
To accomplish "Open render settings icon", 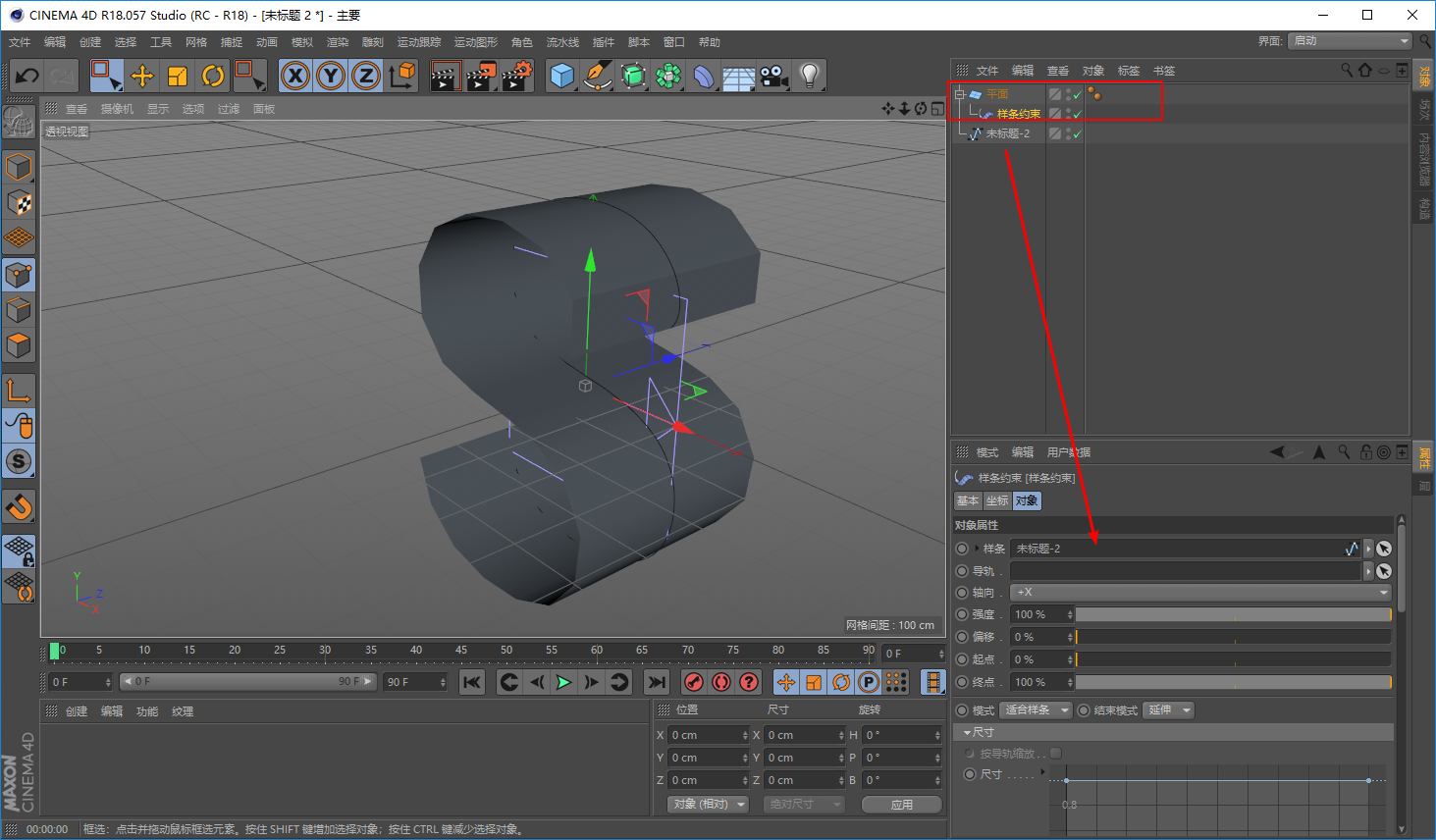I will pyautogui.click(x=516, y=76).
